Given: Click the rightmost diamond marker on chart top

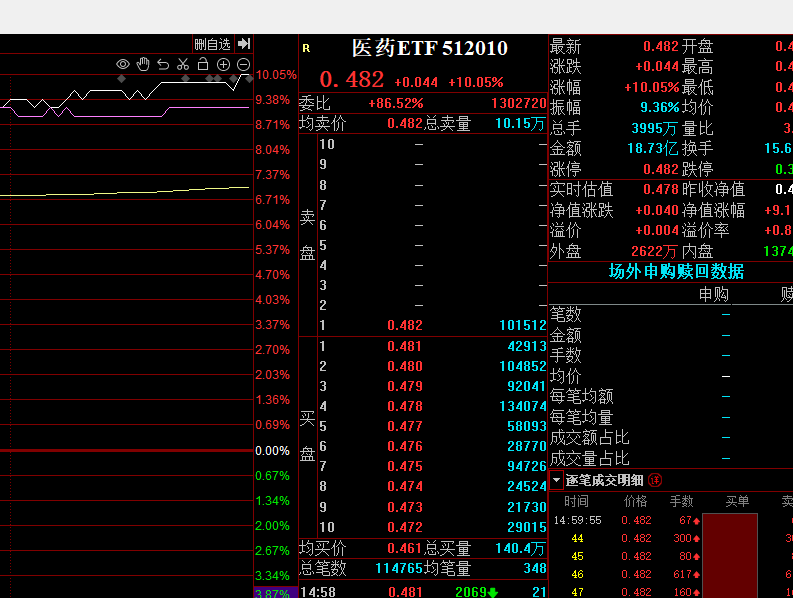Looking at the screenshot, I should [x=248, y=78].
